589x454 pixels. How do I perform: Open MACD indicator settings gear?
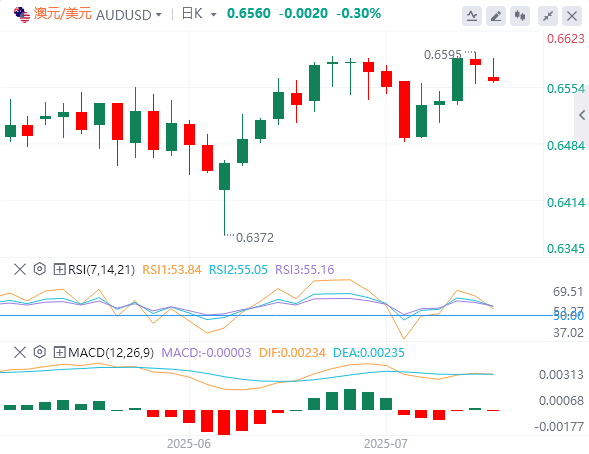click(39, 352)
